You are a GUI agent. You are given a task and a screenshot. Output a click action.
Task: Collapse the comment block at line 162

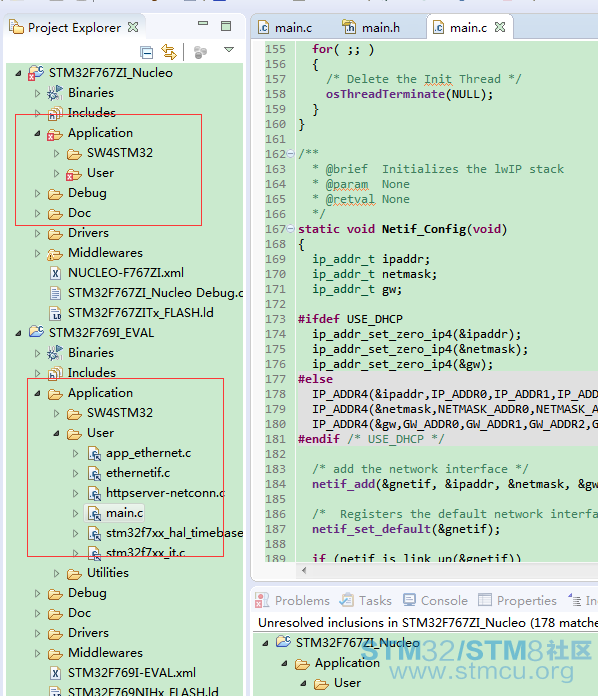click(x=290, y=154)
